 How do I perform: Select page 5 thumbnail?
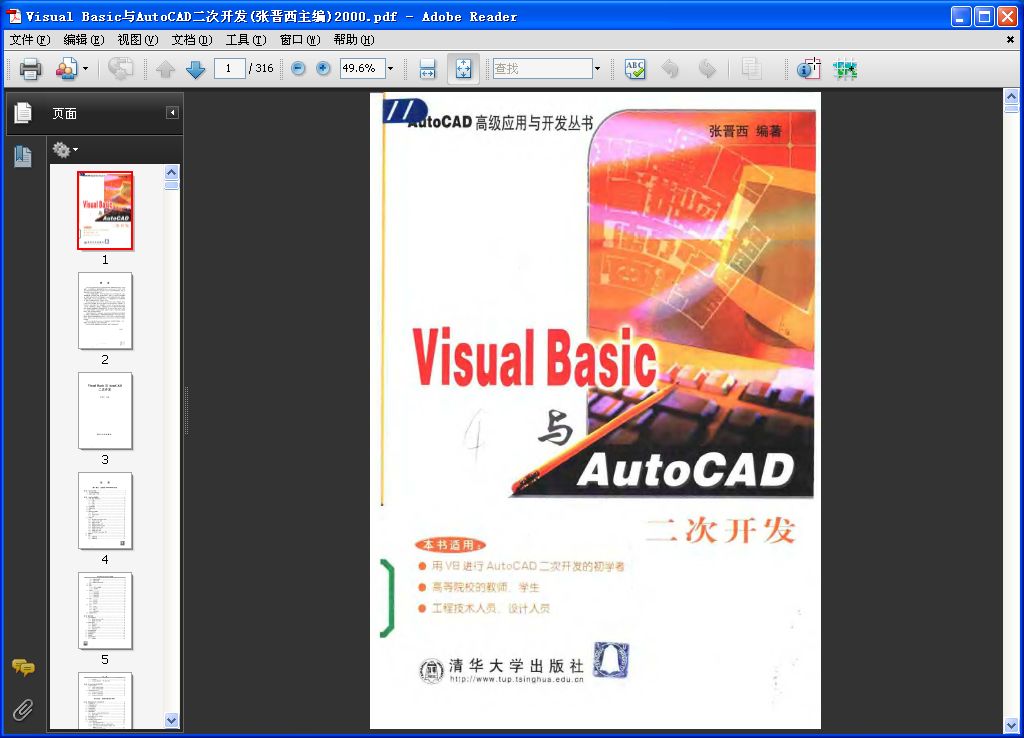coord(105,611)
